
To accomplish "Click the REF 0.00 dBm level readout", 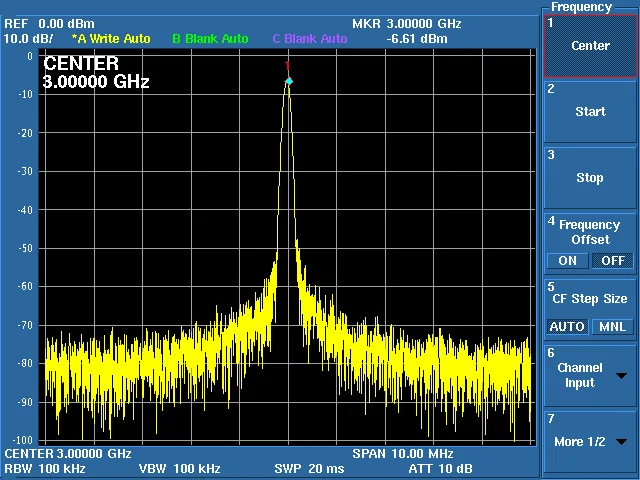I will 49,24.
